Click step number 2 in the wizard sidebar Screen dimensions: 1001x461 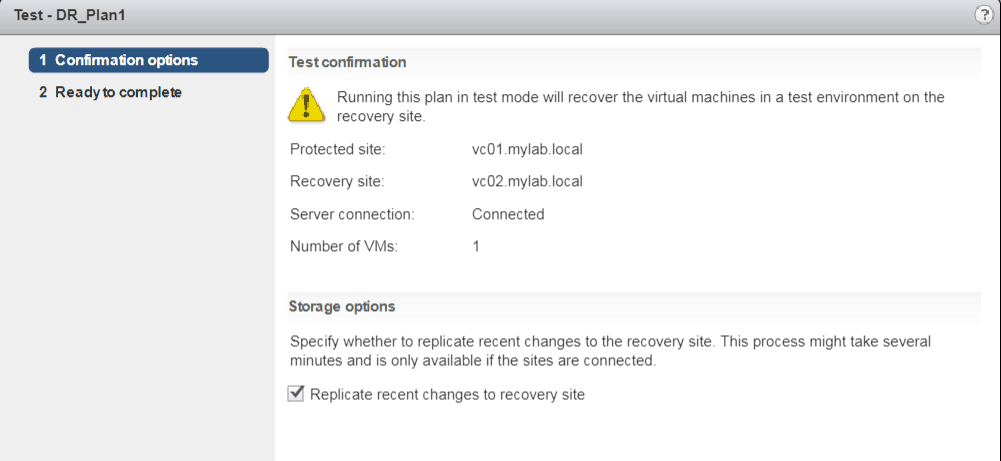click(43, 92)
